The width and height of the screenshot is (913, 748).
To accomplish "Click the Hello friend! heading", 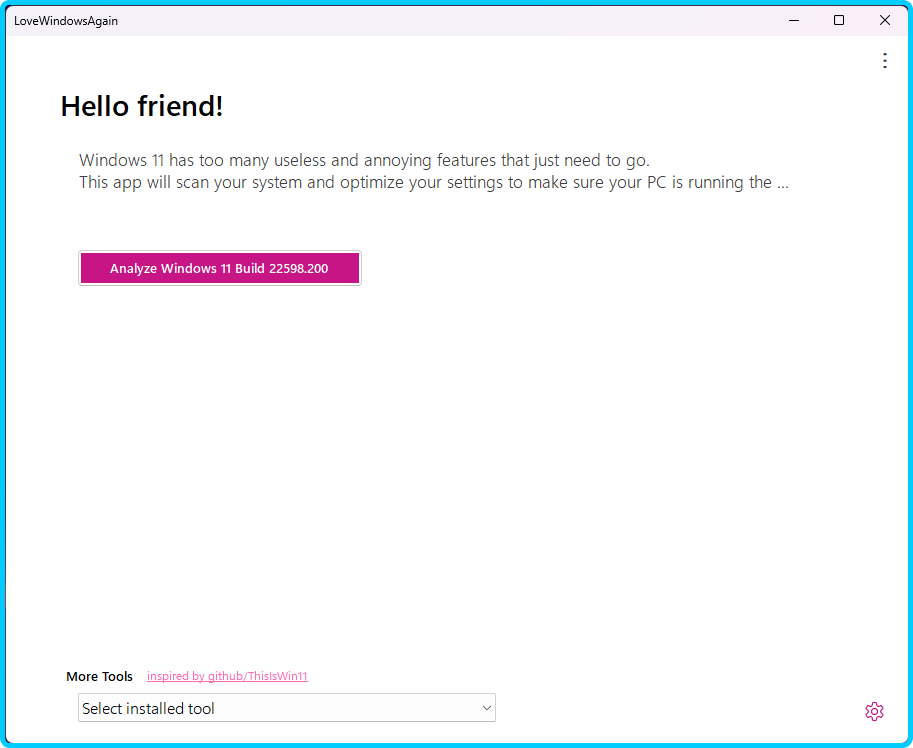I will (142, 106).
